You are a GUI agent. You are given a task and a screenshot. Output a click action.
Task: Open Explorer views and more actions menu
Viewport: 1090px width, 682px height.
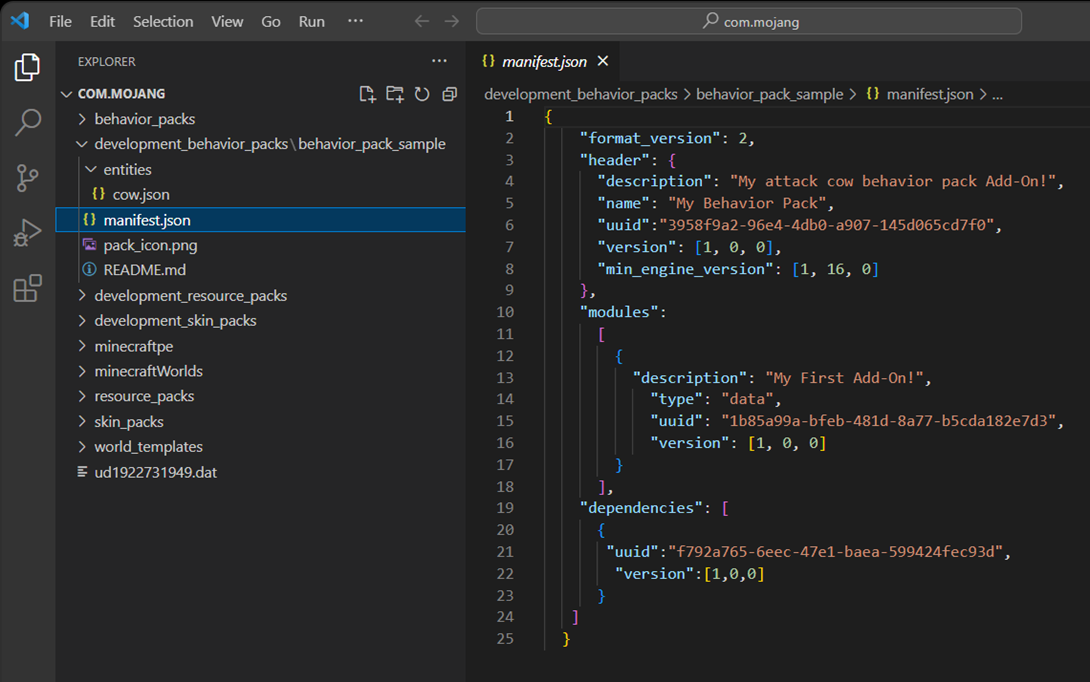[439, 61]
